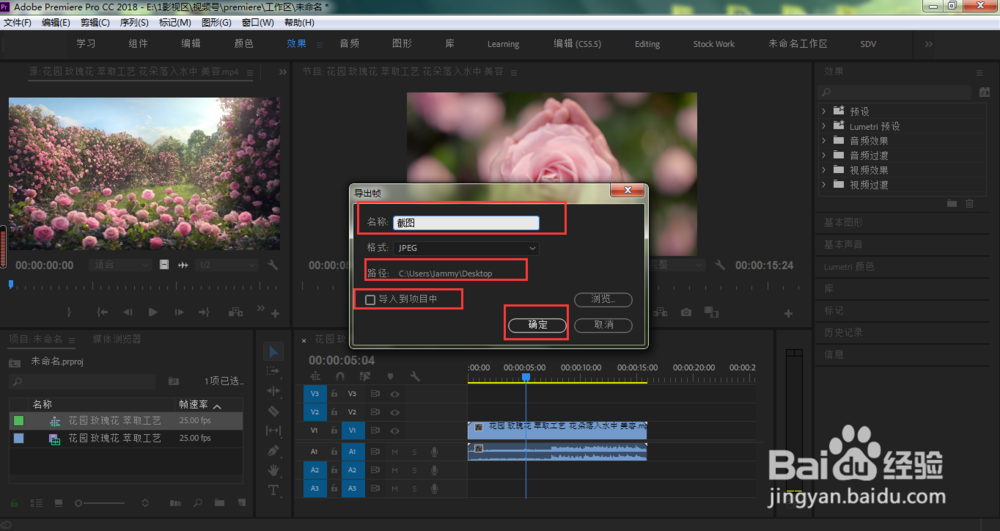The height and width of the screenshot is (531, 1000).
Task: Click the New Item icon in Project panel
Action: tap(242, 503)
